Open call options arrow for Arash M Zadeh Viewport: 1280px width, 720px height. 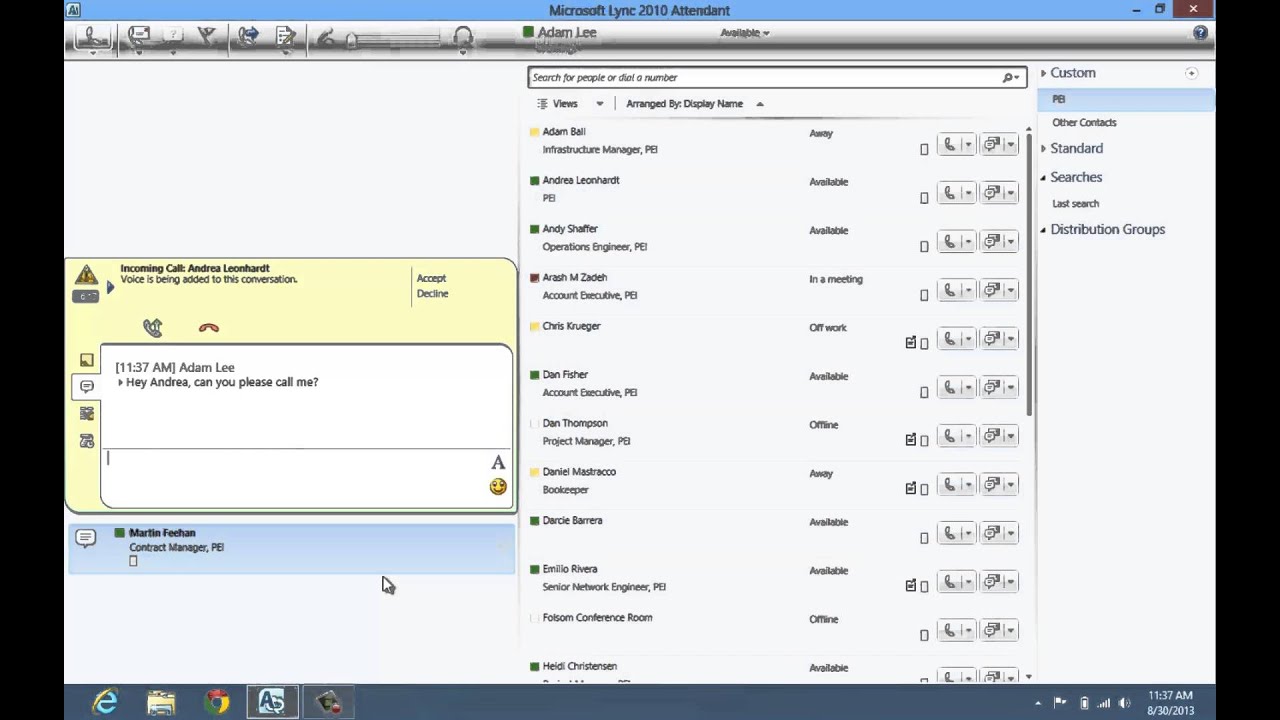968,291
